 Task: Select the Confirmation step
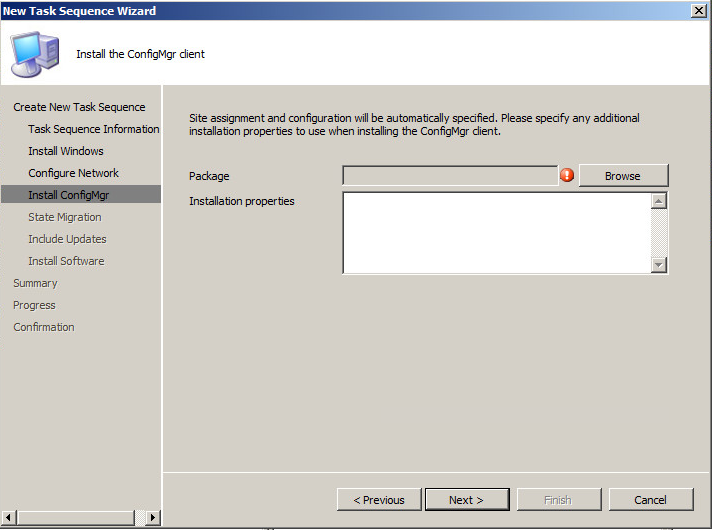[x=44, y=327]
